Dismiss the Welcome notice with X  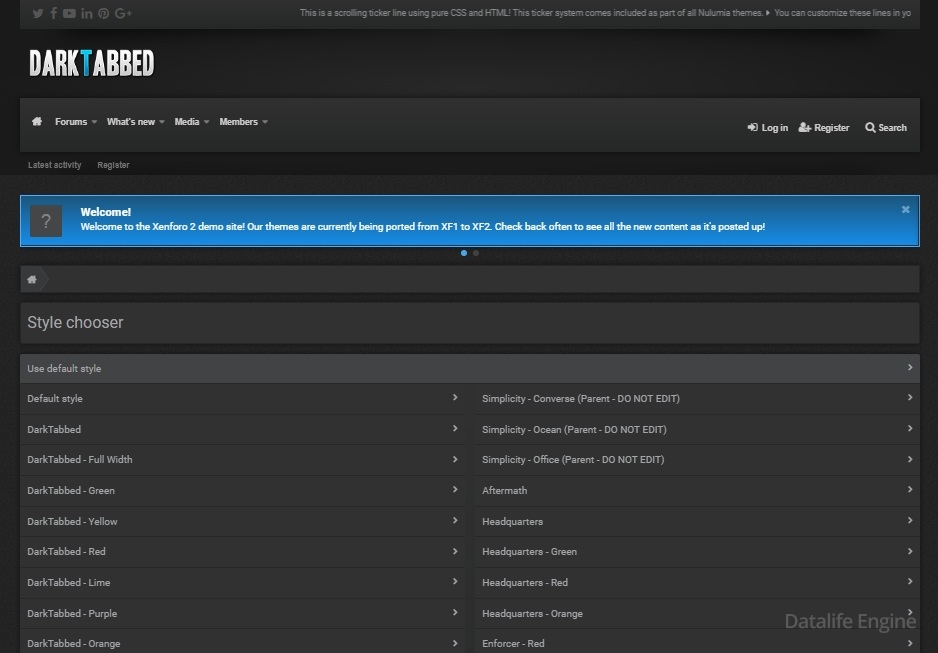click(906, 209)
